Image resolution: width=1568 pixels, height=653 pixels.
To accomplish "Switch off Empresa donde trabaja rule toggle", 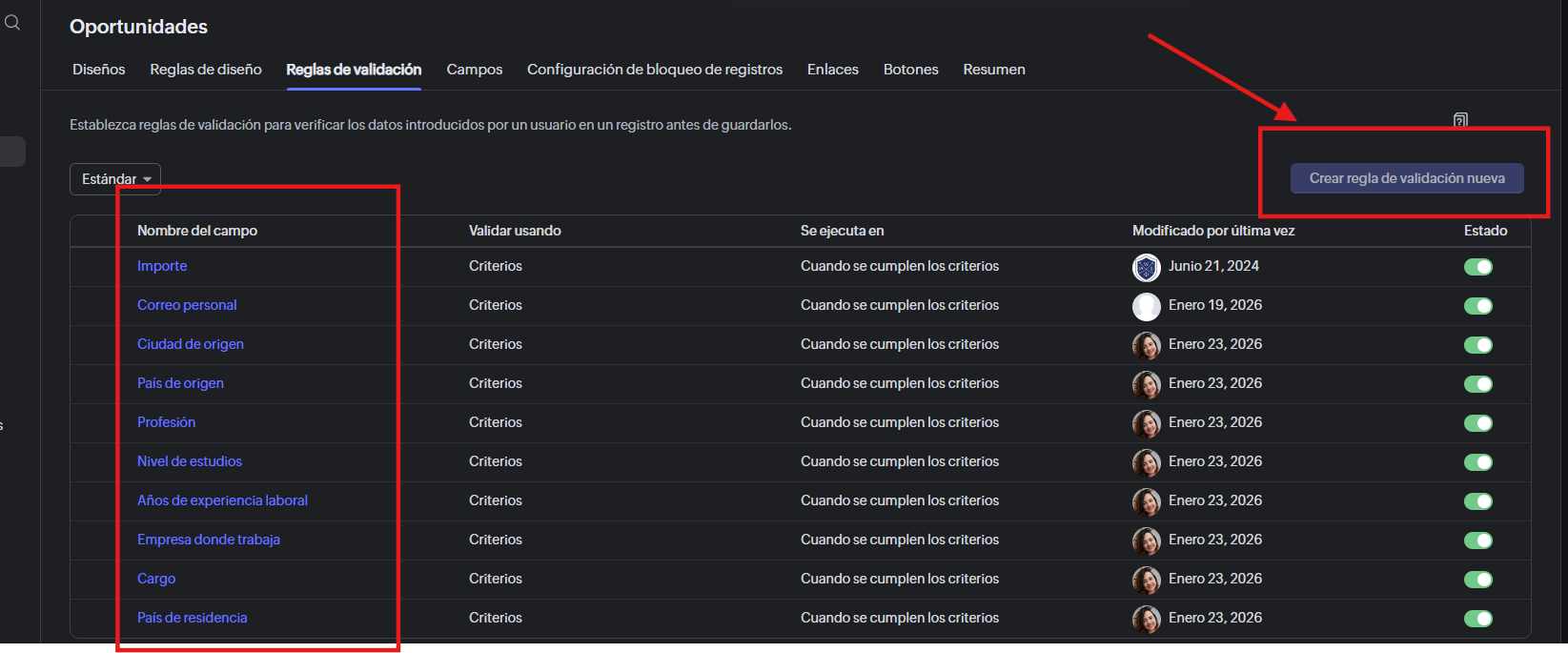I will pyautogui.click(x=1477, y=541).
